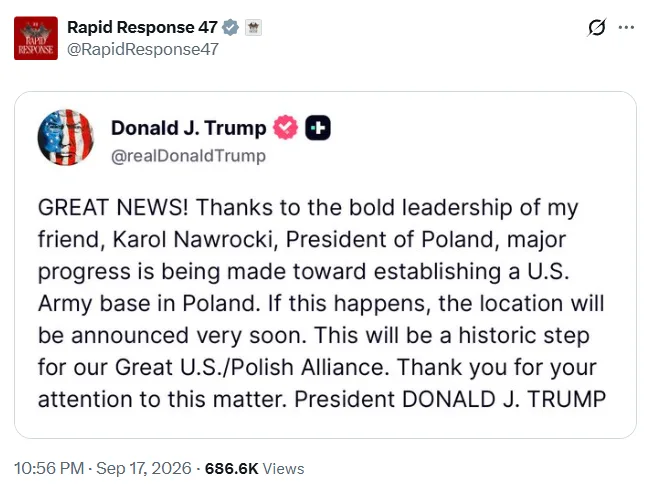Image resolution: width=645 pixels, height=489 pixels.
Task: Open the Rapid Response red profile avatar
Action: [x=36, y=38]
